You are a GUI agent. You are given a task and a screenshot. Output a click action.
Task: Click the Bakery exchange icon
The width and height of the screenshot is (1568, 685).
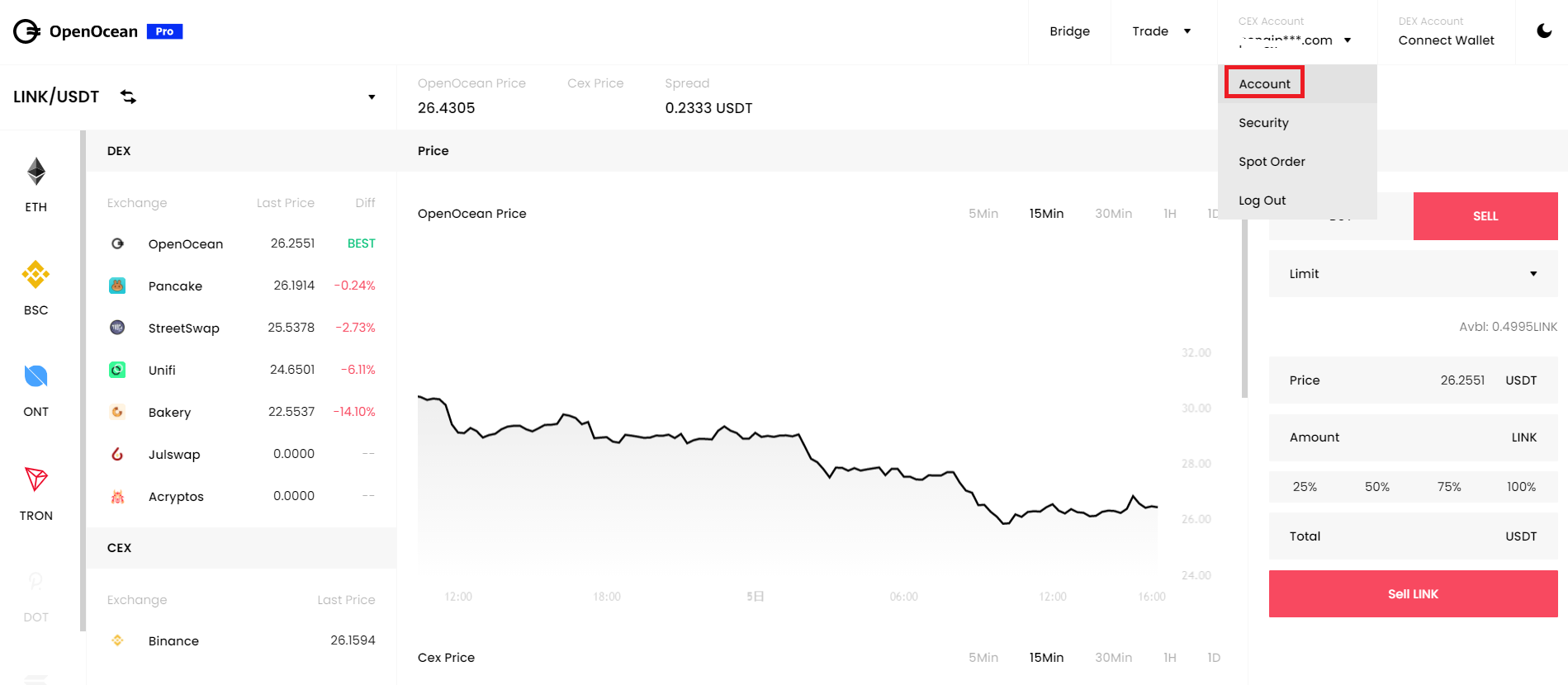(117, 412)
